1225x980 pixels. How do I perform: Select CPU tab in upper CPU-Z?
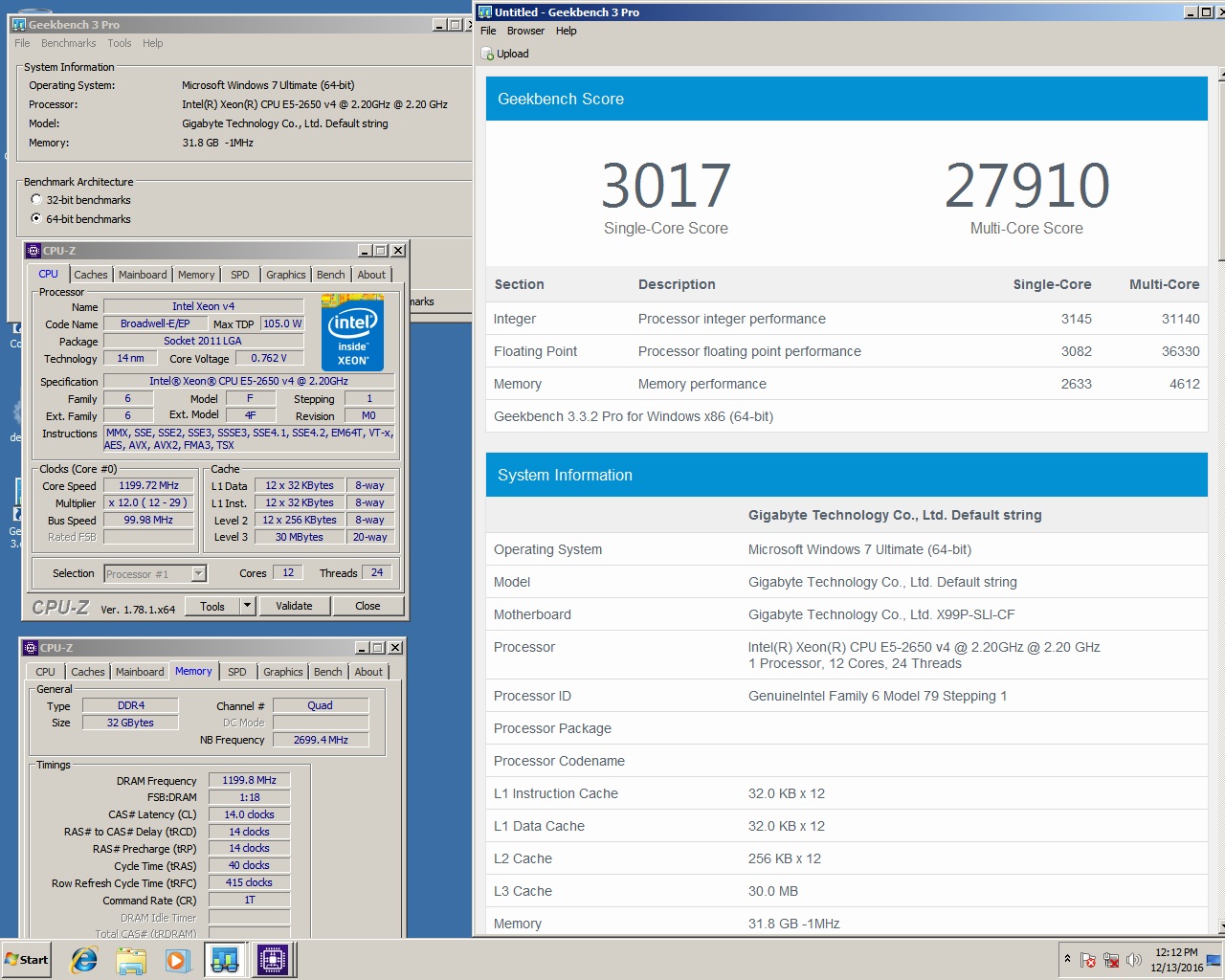tap(49, 274)
